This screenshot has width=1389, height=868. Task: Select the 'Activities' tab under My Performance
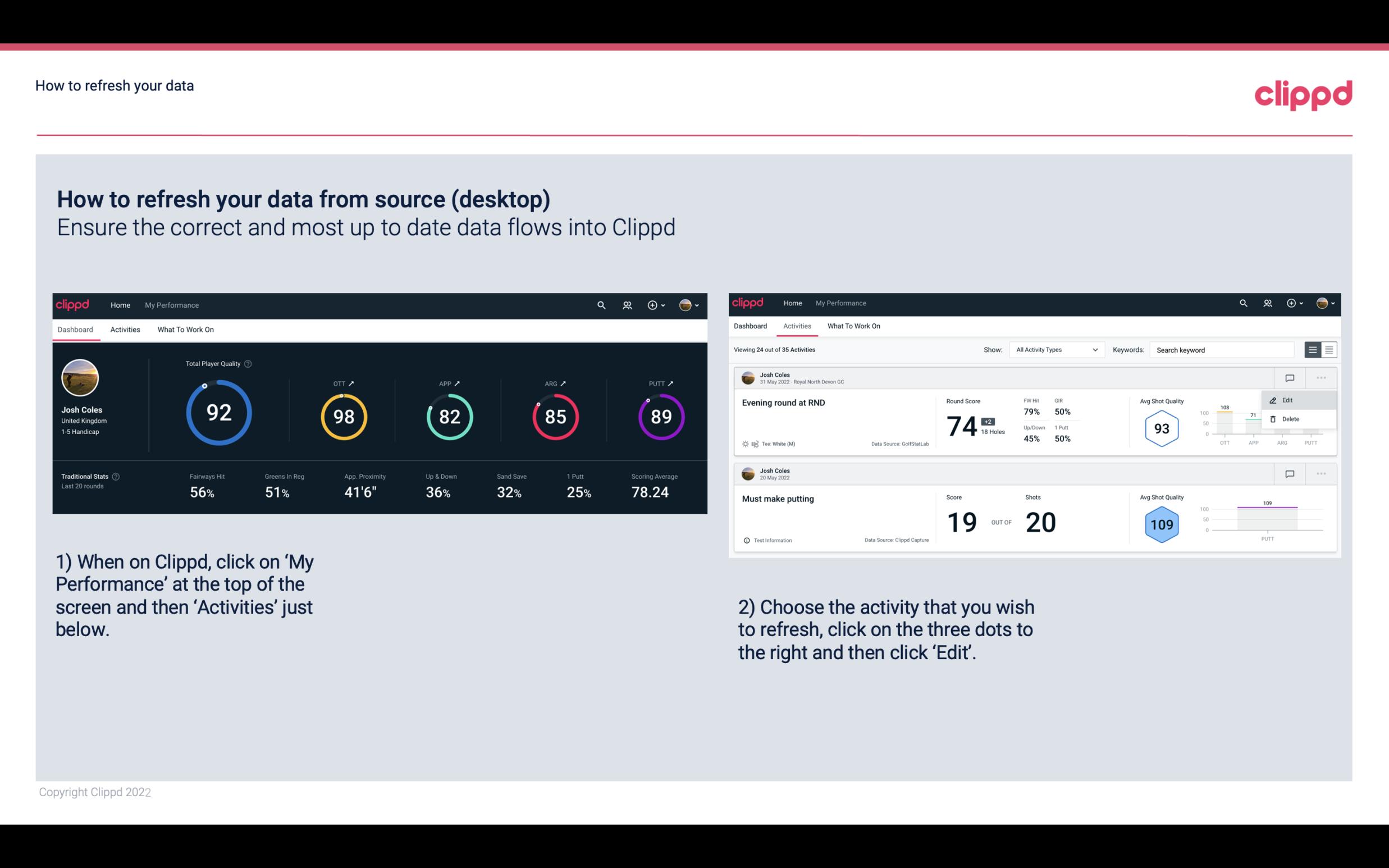(x=125, y=329)
